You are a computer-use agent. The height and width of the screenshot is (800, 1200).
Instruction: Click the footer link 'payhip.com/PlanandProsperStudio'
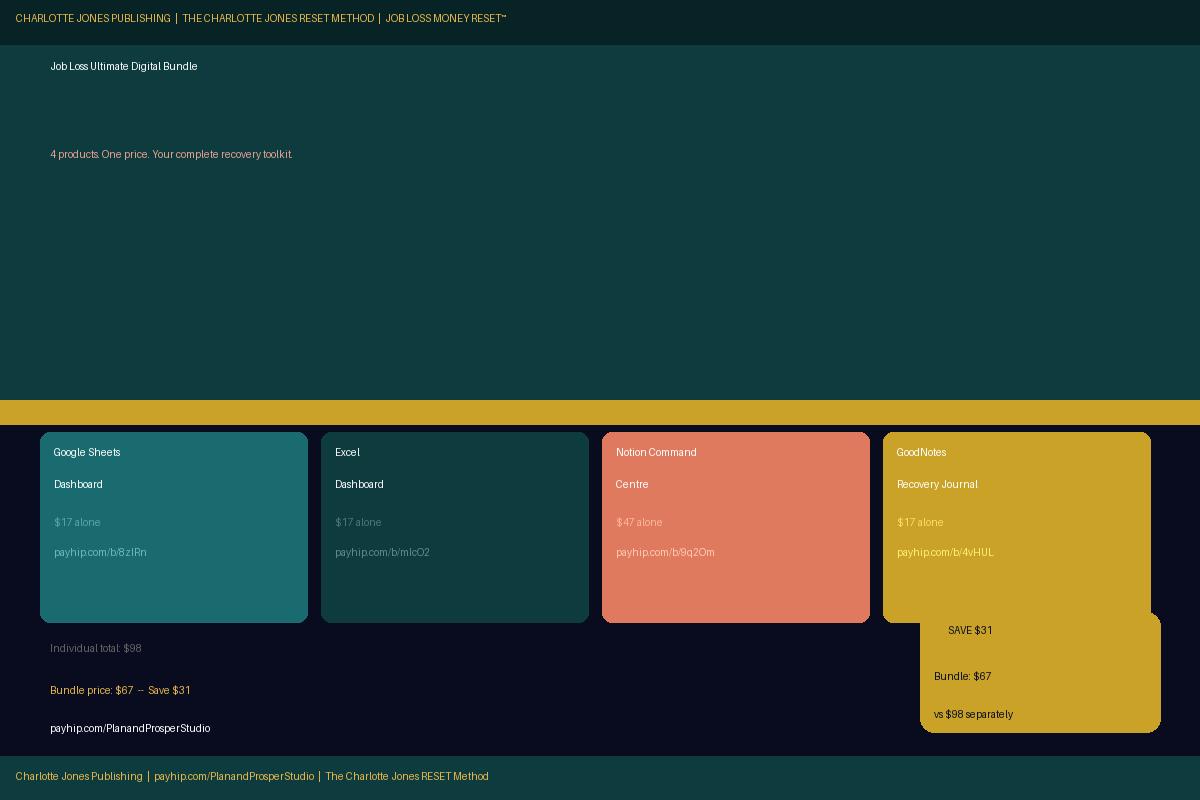tap(234, 776)
